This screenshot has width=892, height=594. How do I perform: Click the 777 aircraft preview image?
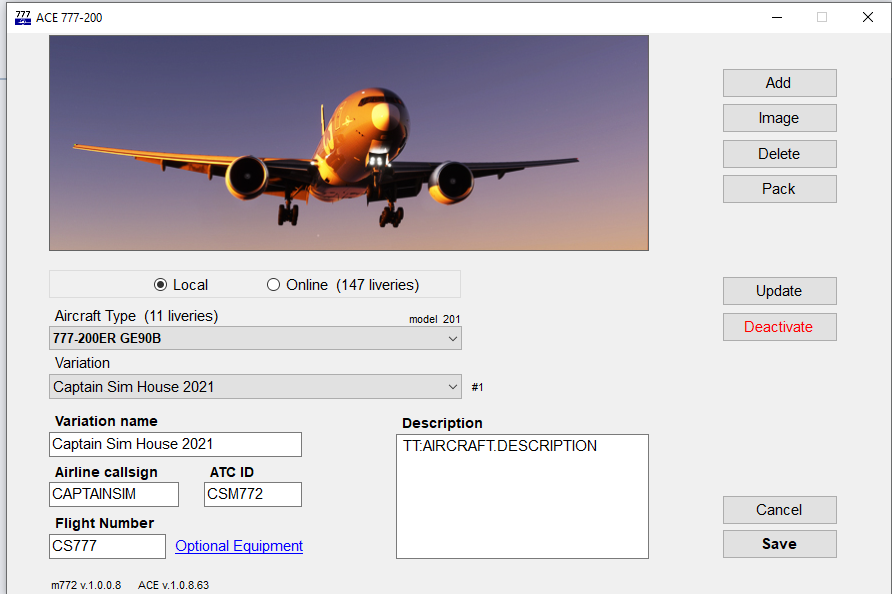pos(349,143)
